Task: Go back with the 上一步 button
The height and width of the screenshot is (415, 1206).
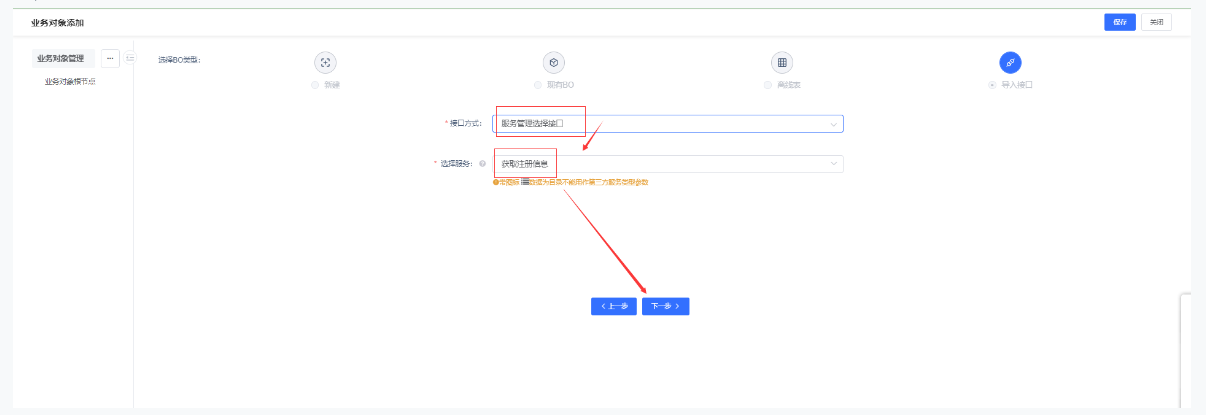Action: tap(613, 306)
